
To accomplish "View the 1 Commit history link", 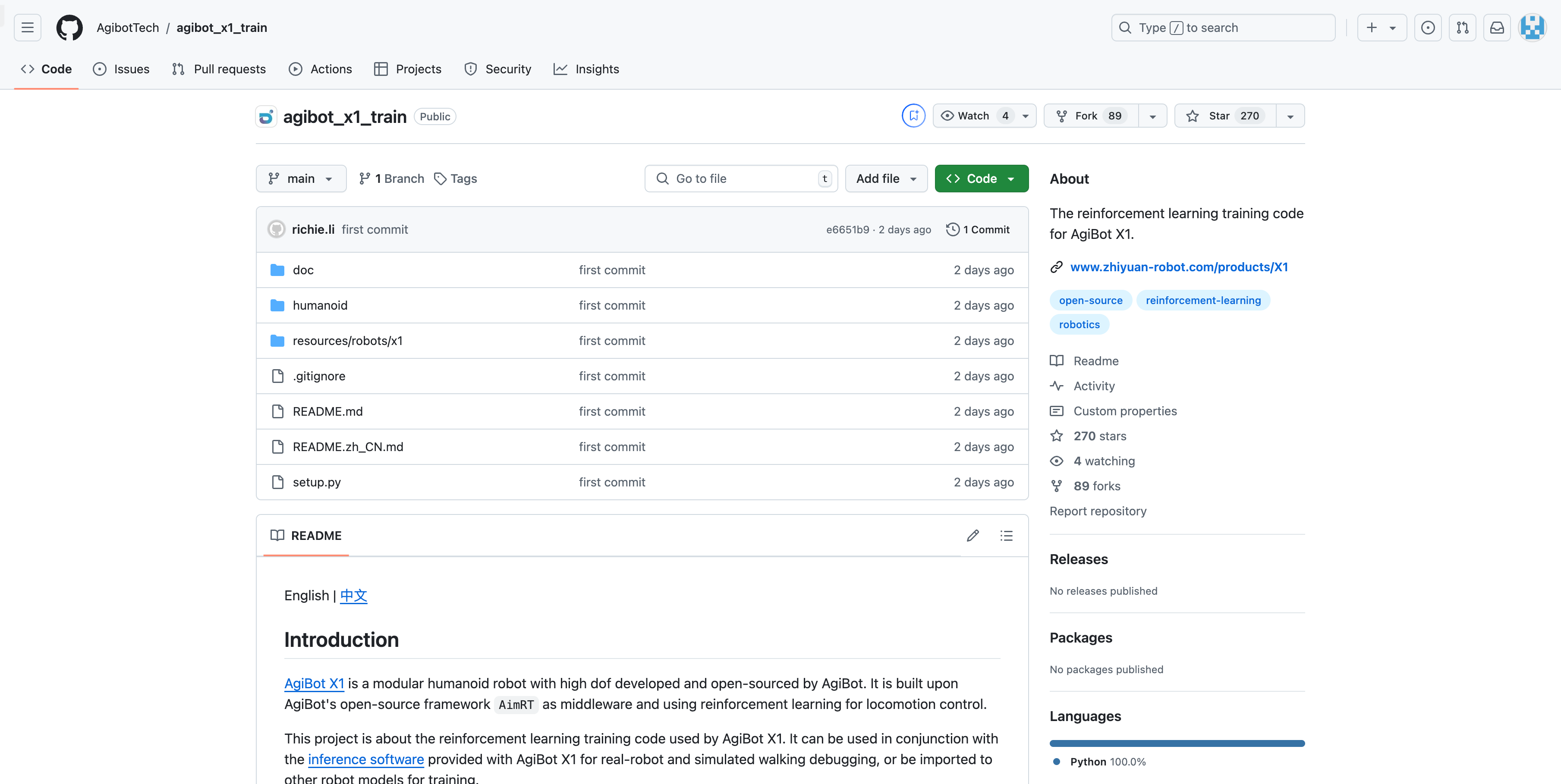I will 978,229.
